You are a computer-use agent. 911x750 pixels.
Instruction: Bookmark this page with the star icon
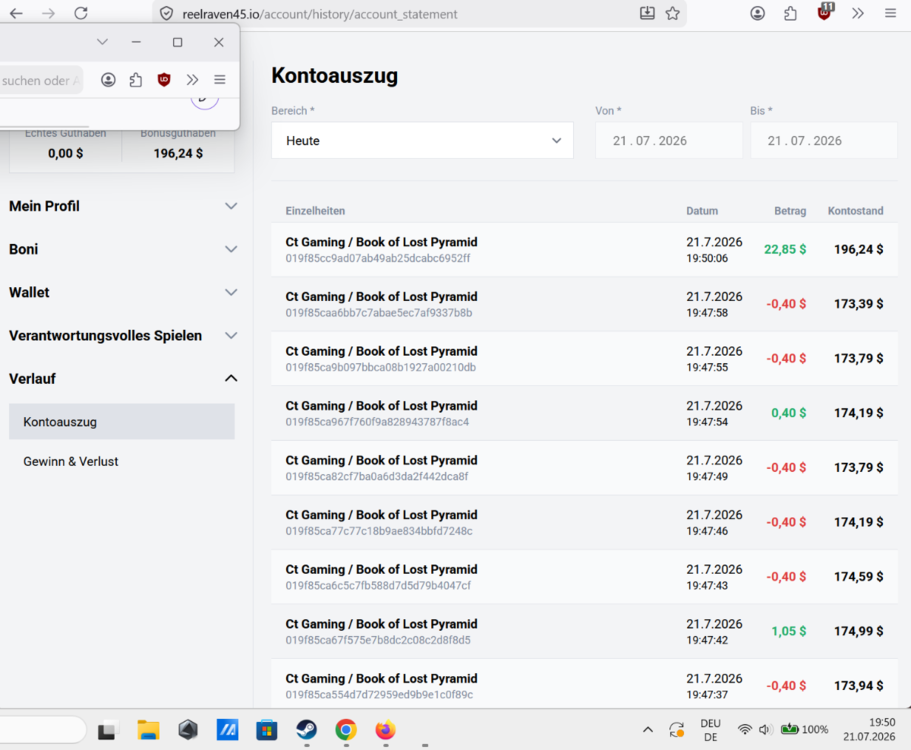(x=673, y=13)
